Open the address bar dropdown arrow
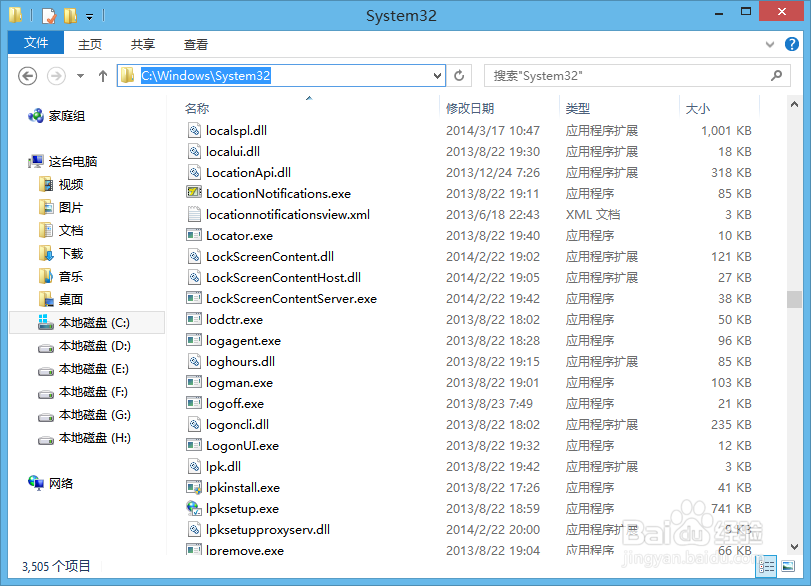Screen dimensions: 811x586 pyautogui.click(x=435, y=75)
